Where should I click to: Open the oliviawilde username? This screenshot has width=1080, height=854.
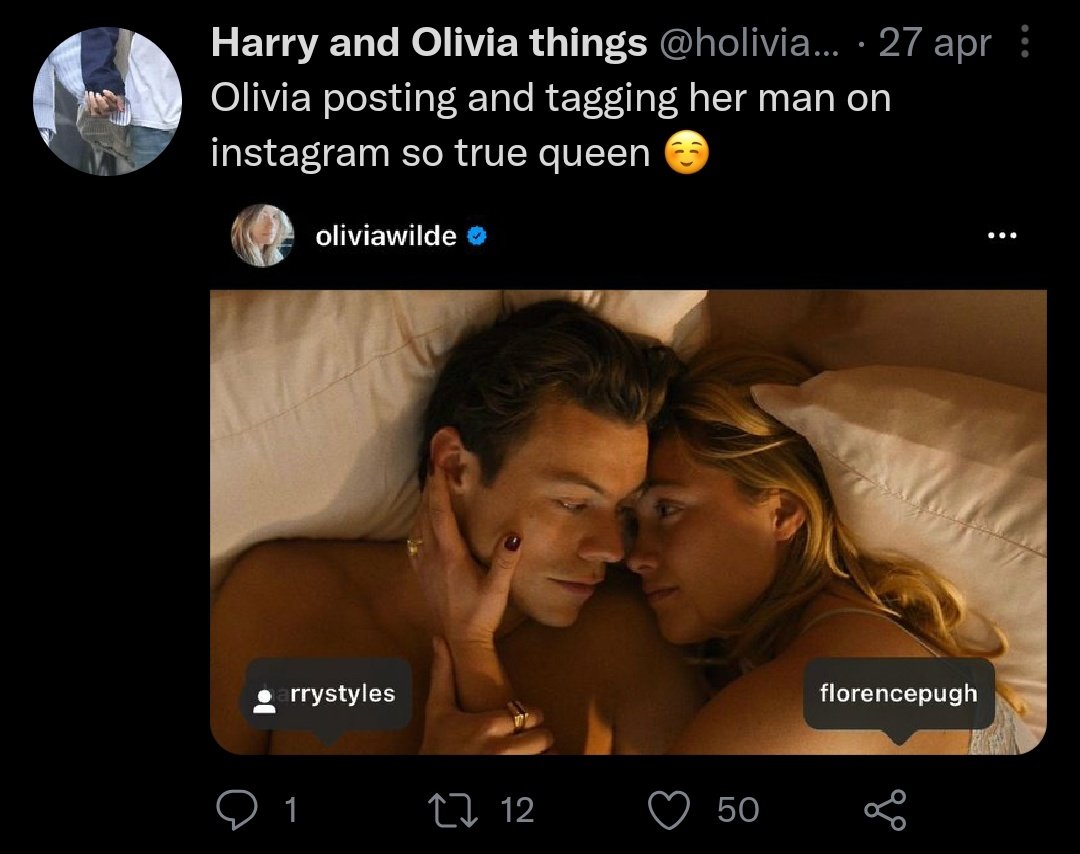point(386,236)
